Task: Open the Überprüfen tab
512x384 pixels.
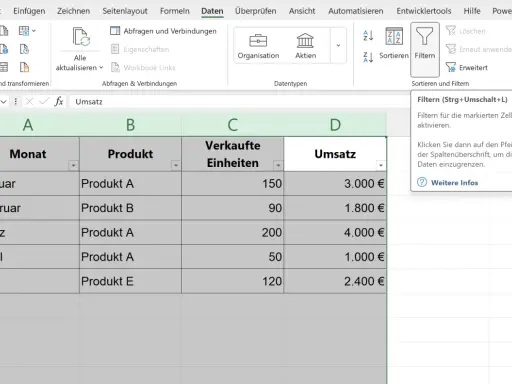Action: tap(256, 11)
